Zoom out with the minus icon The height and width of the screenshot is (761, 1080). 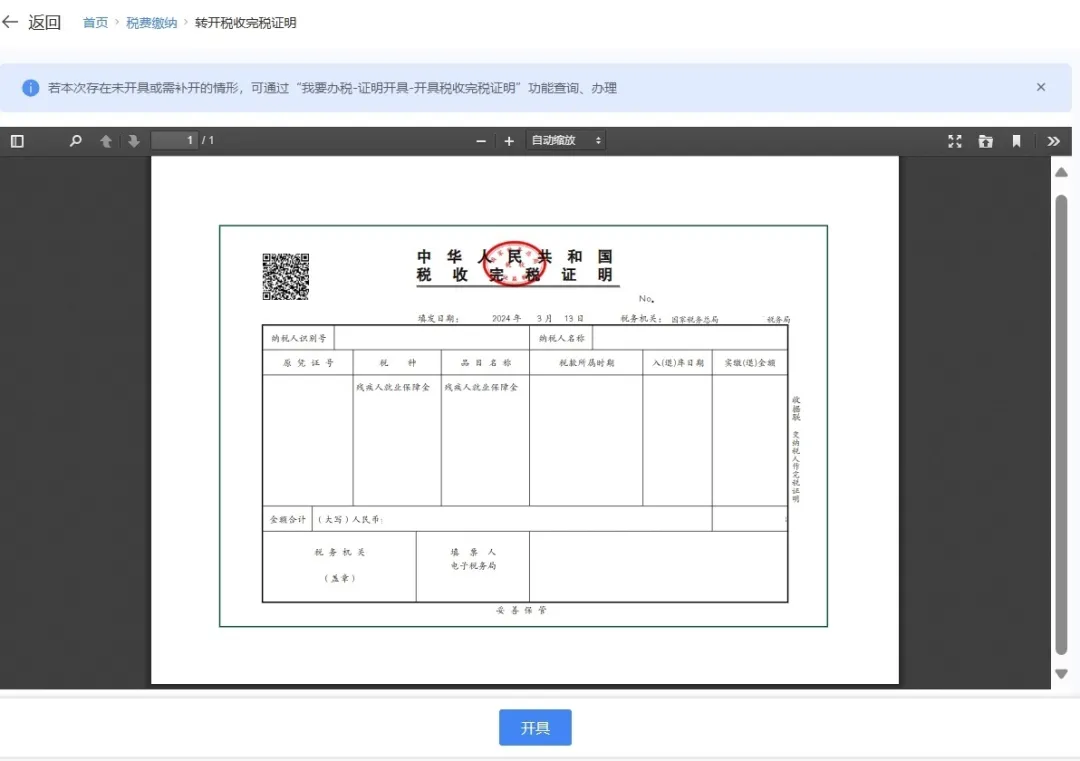(x=481, y=140)
